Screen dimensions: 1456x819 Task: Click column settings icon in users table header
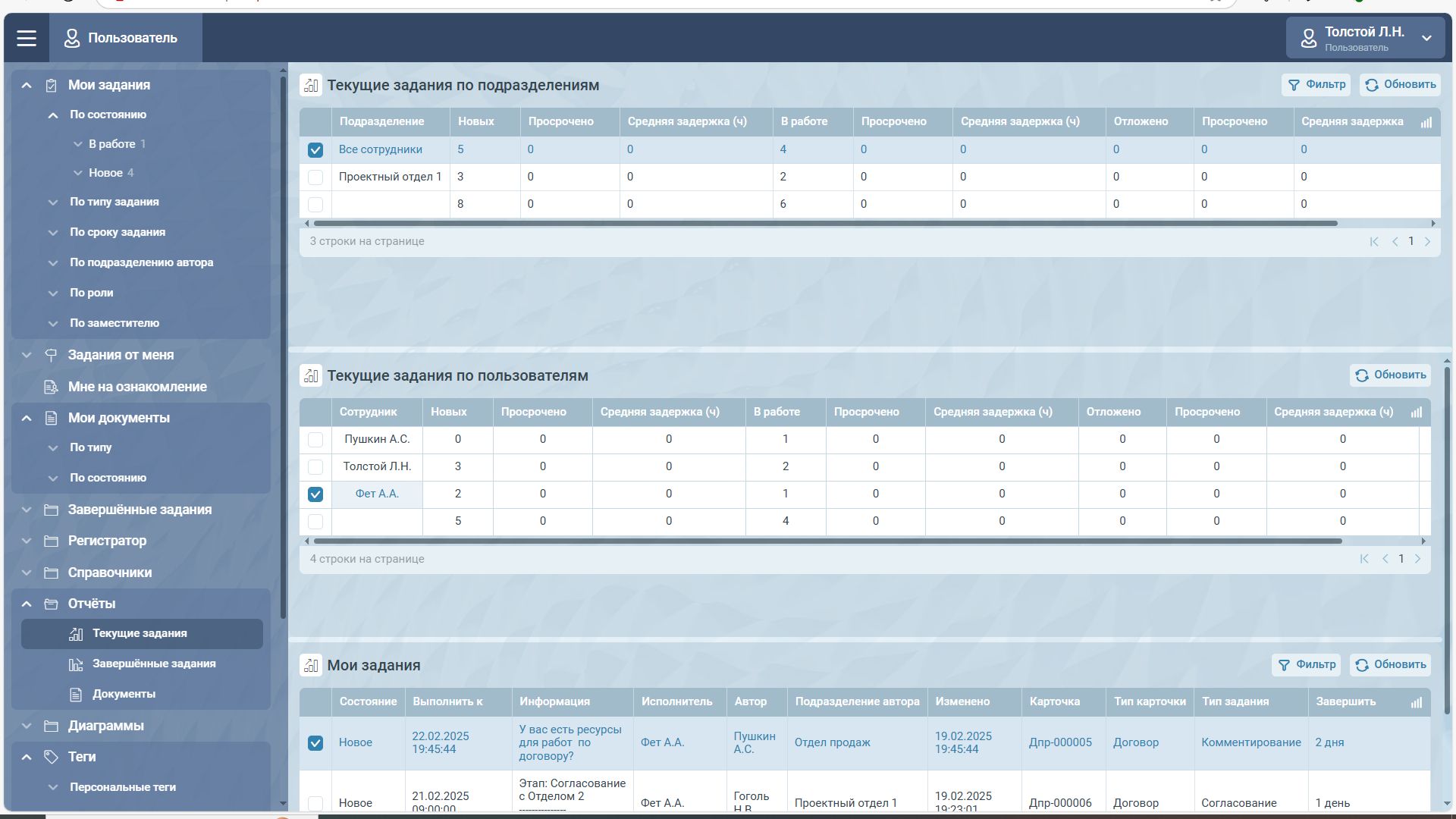coord(1416,413)
